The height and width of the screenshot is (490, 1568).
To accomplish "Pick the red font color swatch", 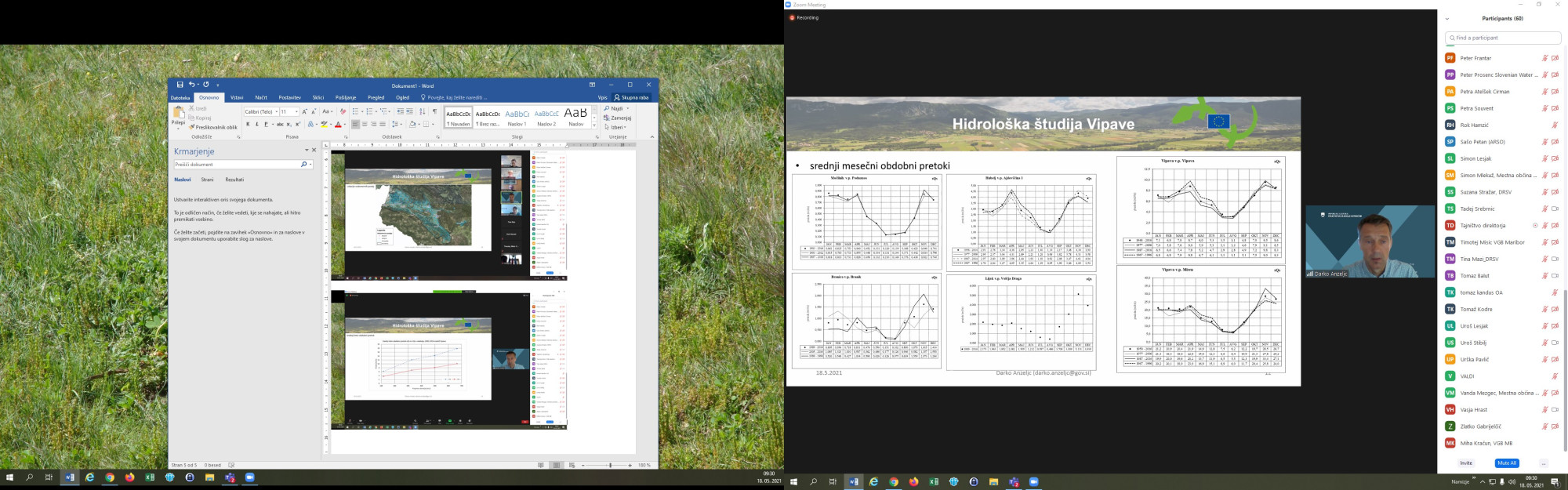I will click(x=338, y=124).
